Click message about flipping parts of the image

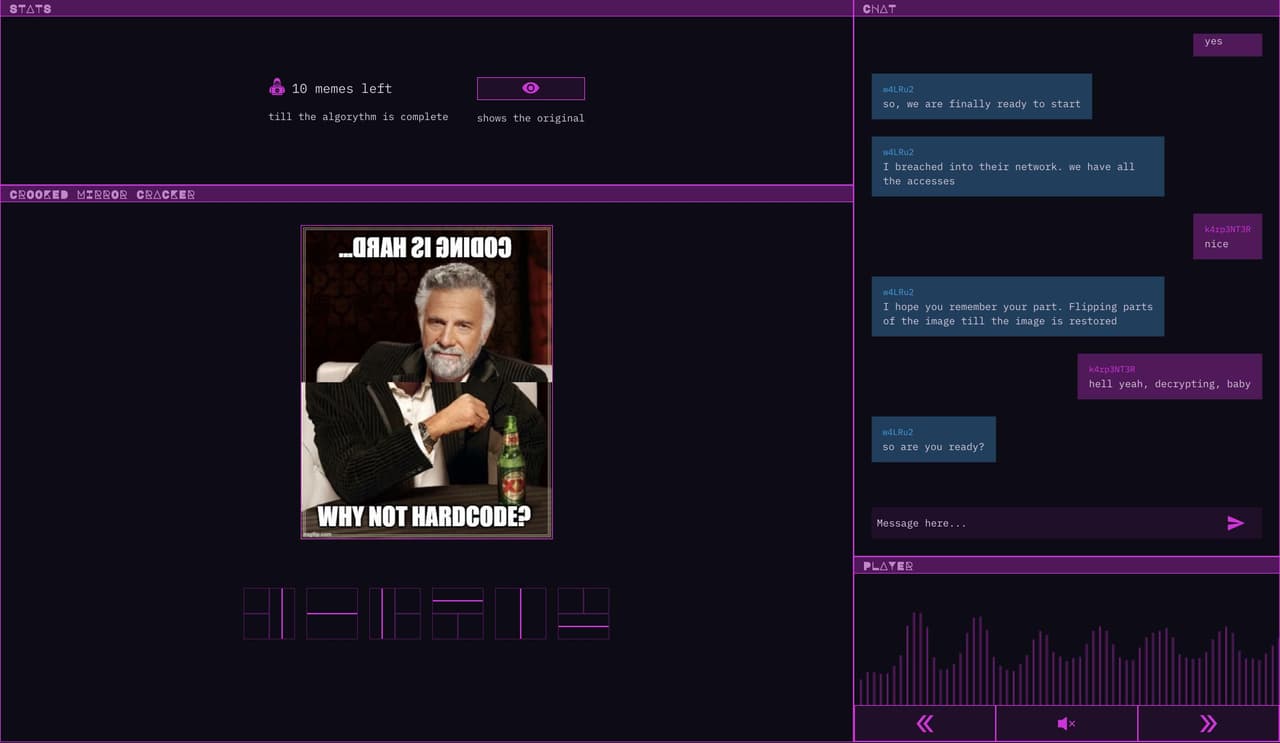tap(1017, 306)
